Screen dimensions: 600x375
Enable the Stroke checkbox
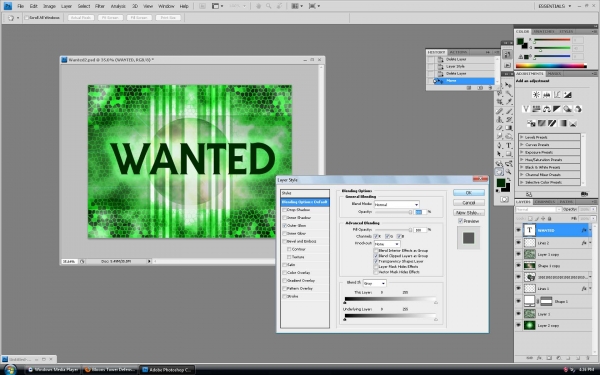284,296
